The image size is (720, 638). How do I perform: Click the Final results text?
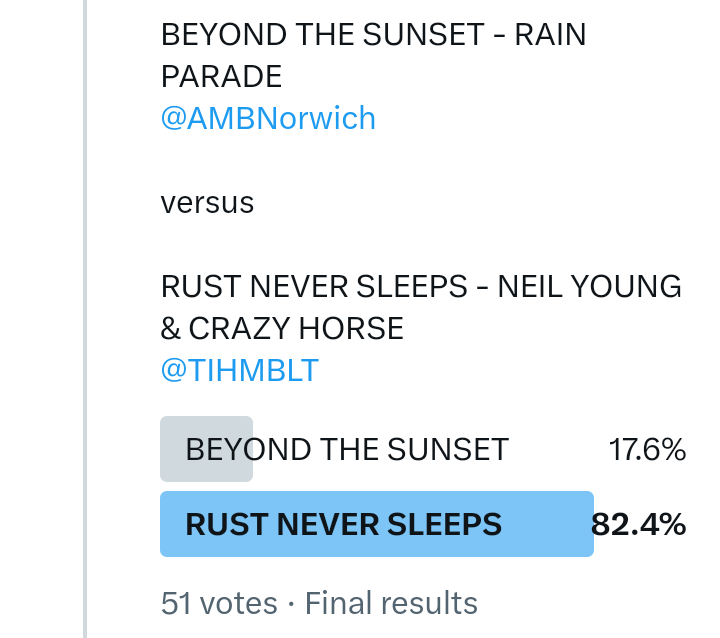[x=391, y=603]
